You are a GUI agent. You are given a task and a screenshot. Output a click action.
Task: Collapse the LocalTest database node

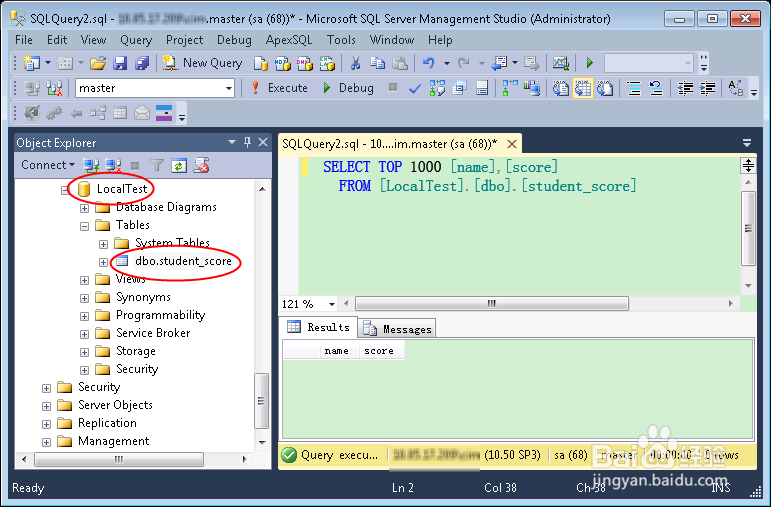tap(65, 190)
